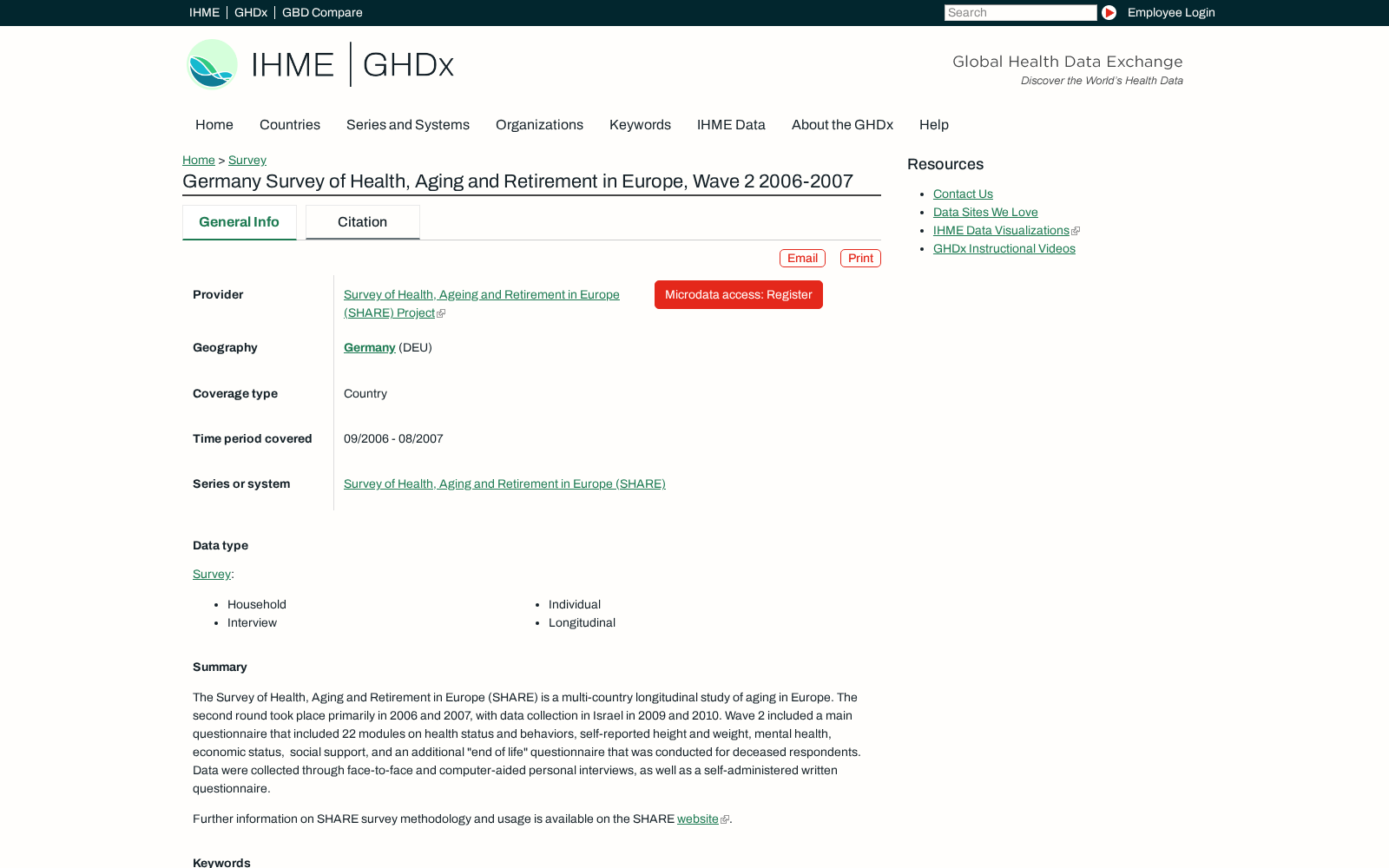Image resolution: width=1389 pixels, height=868 pixels.
Task: Click the Email button
Action: (802, 258)
